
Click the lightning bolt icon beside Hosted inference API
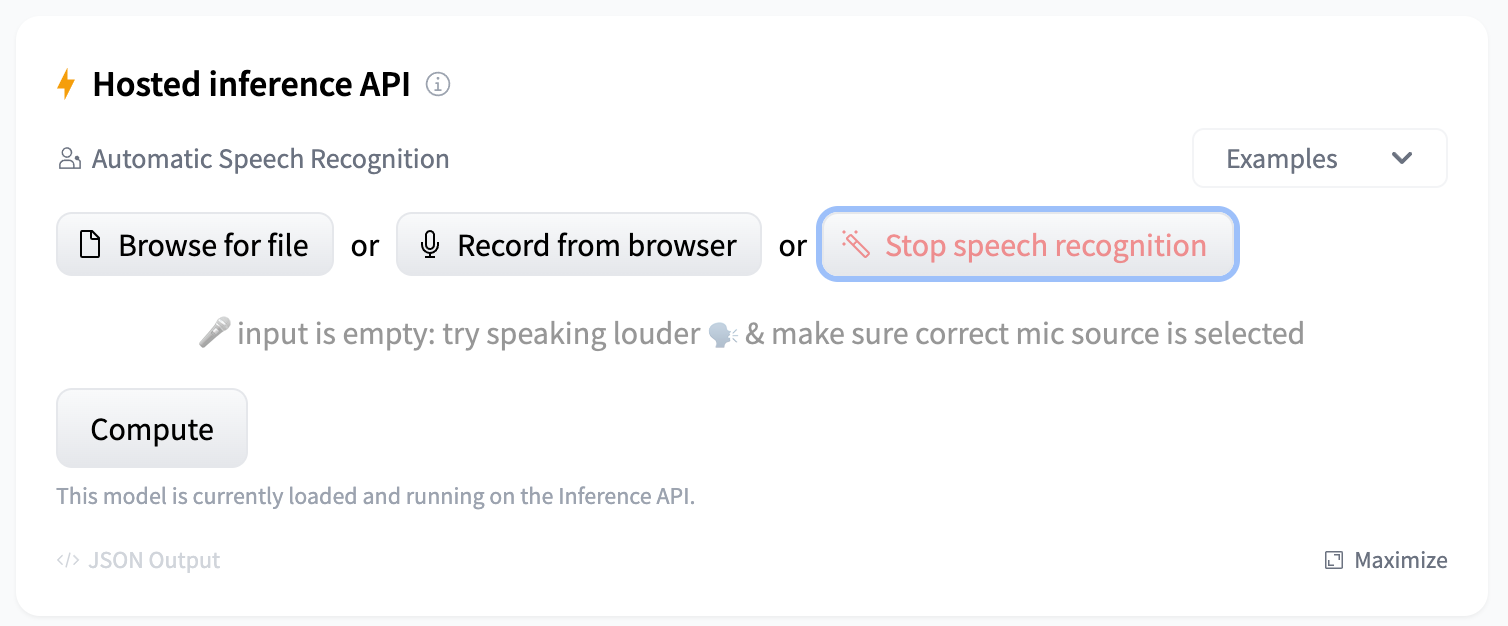tap(66, 84)
